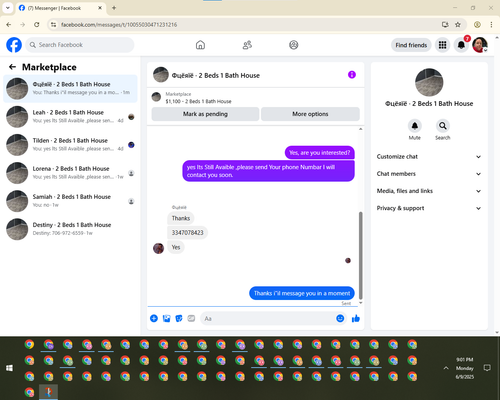Show hidden tray icons chevron
The width and height of the screenshot is (500, 400).
point(446,368)
